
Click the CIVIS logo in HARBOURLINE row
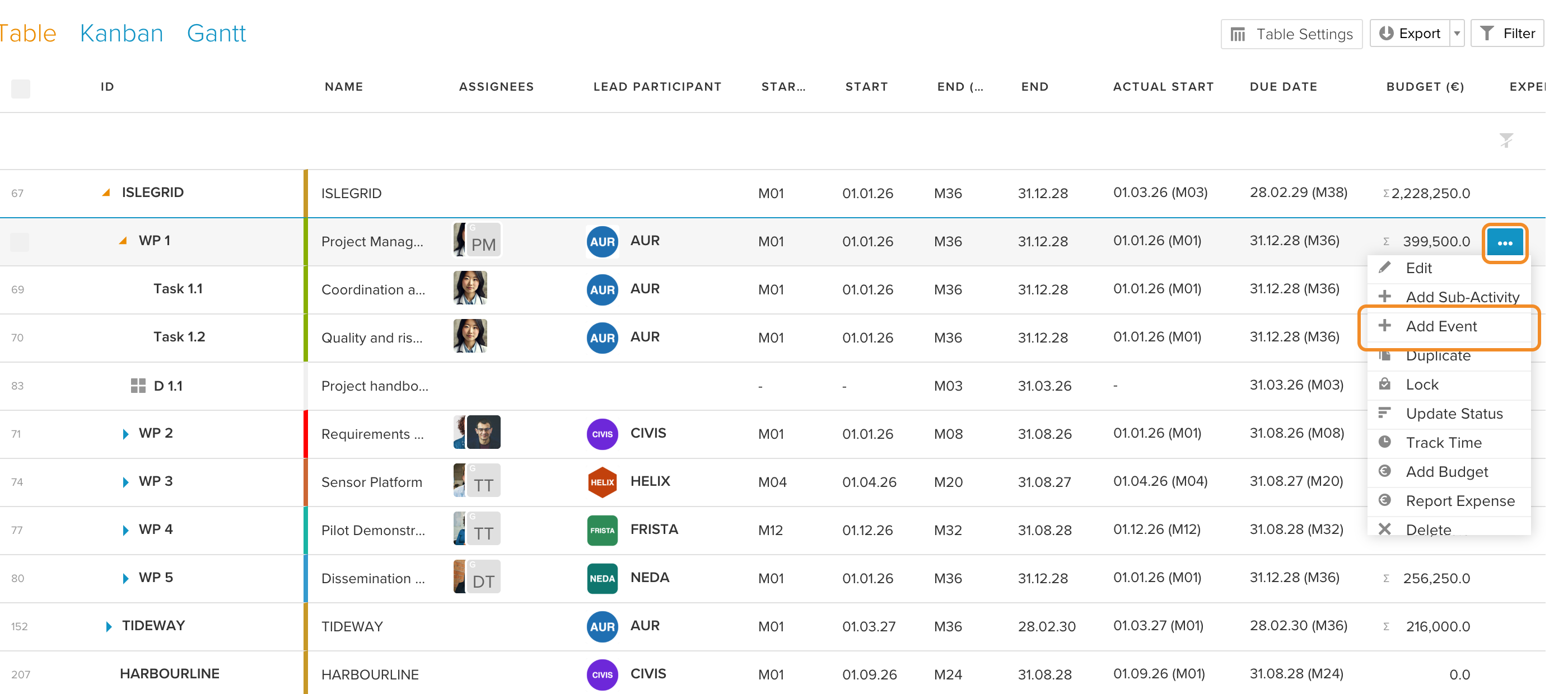[602, 674]
